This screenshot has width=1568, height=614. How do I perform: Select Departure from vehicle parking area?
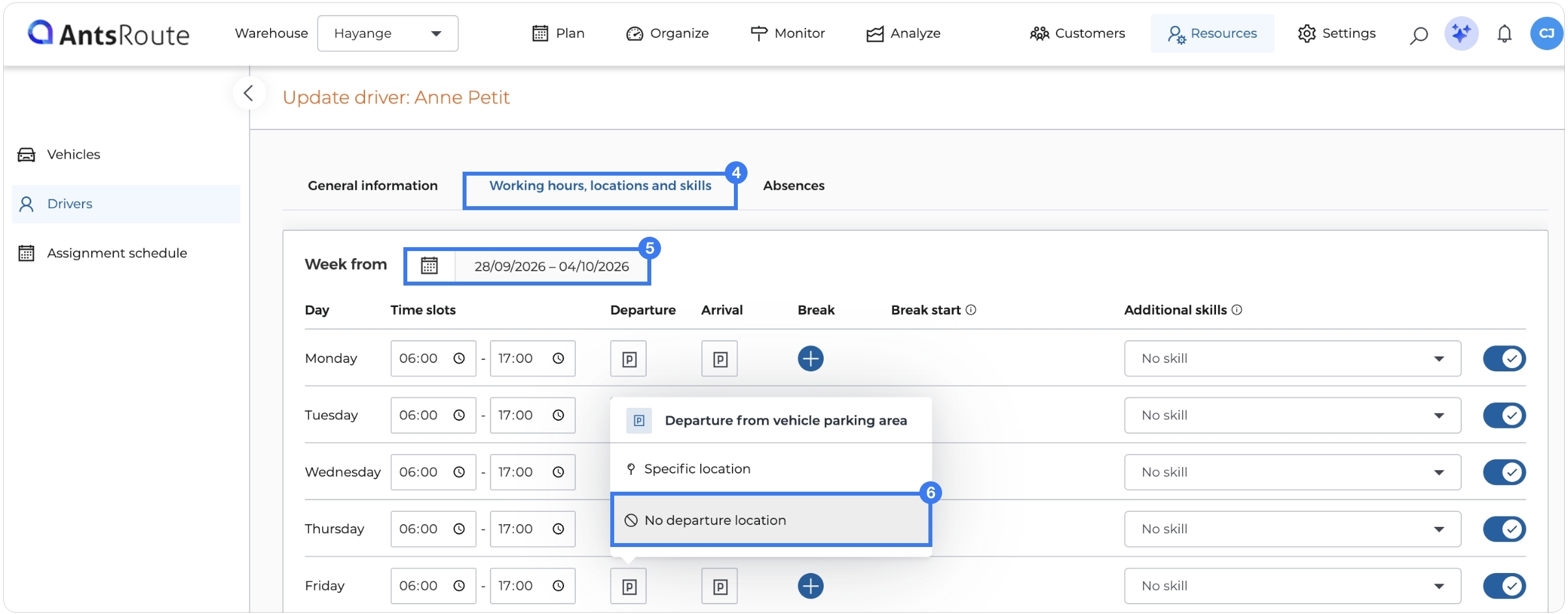click(x=771, y=421)
